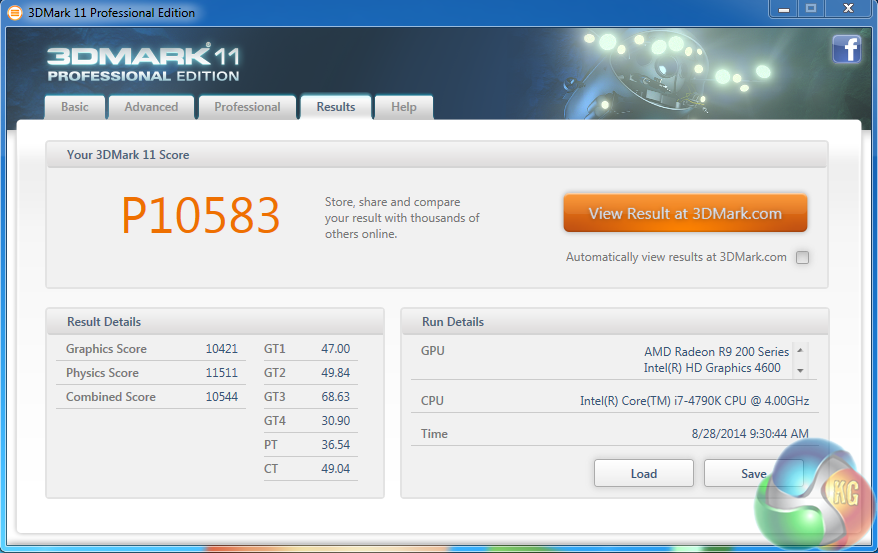Open the Facebook share icon
The height and width of the screenshot is (553, 878).
tap(846, 49)
